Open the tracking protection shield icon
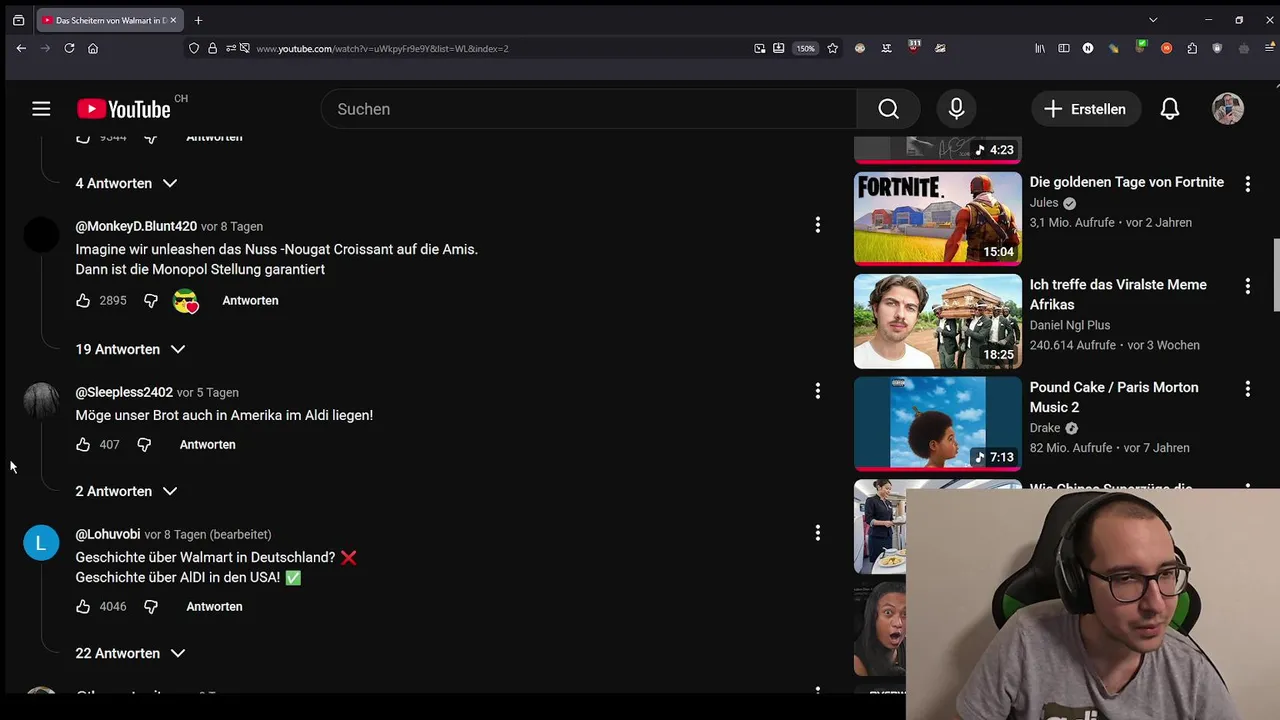The image size is (1280, 720). point(194,48)
